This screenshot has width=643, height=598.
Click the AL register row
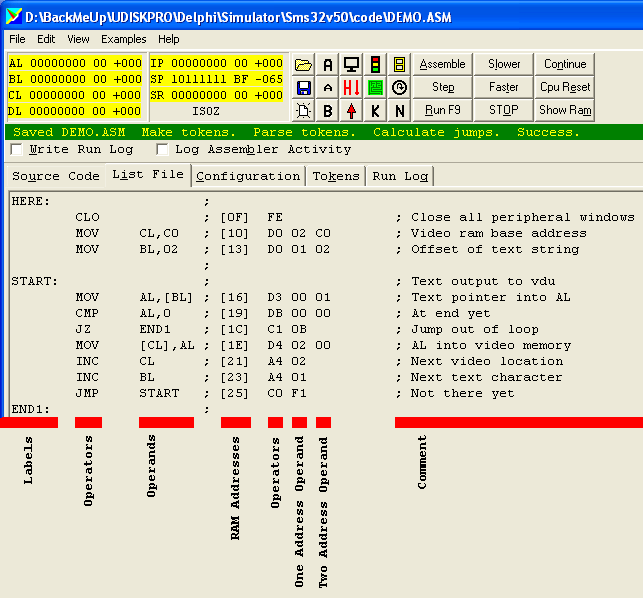point(75,63)
